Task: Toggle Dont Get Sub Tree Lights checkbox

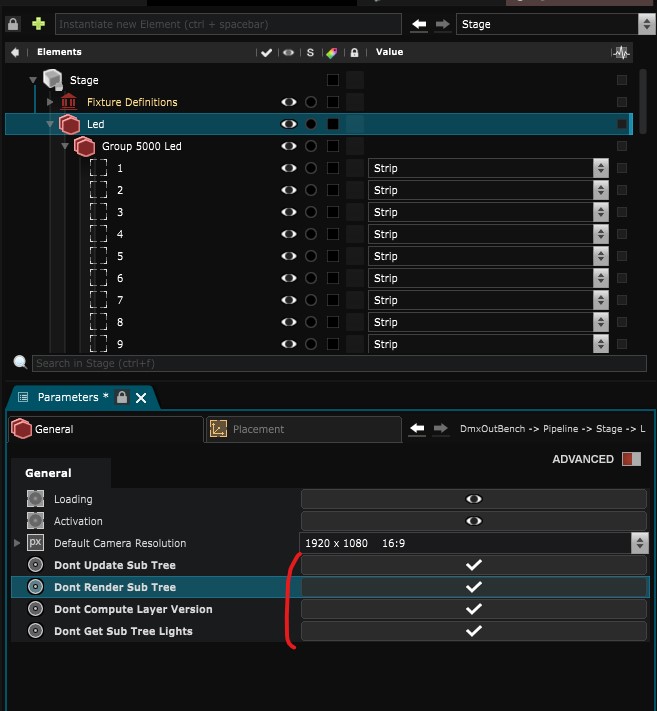Action: click(474, 631)
